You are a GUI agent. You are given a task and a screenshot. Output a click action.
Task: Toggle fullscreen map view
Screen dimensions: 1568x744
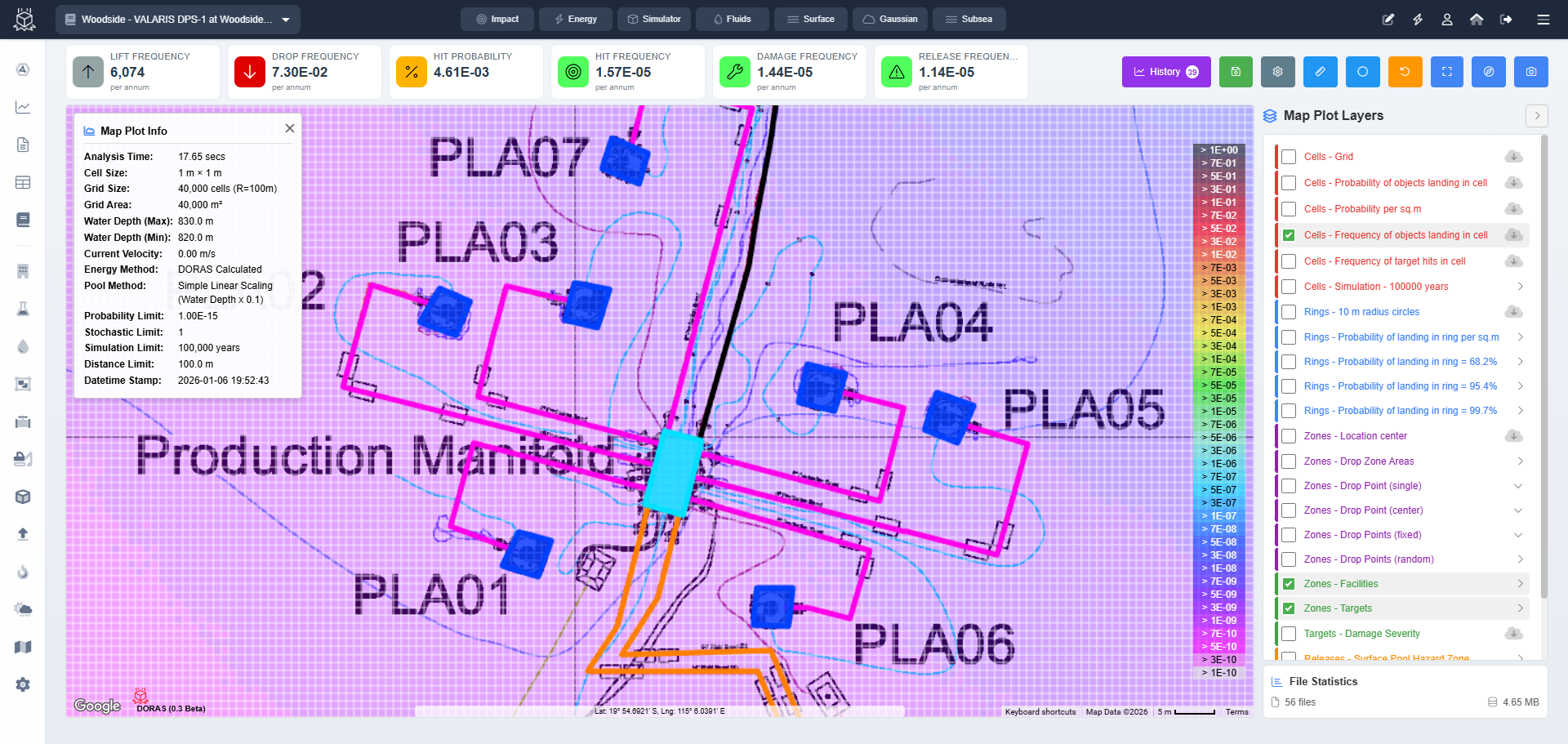click(x=1447, y=72)
